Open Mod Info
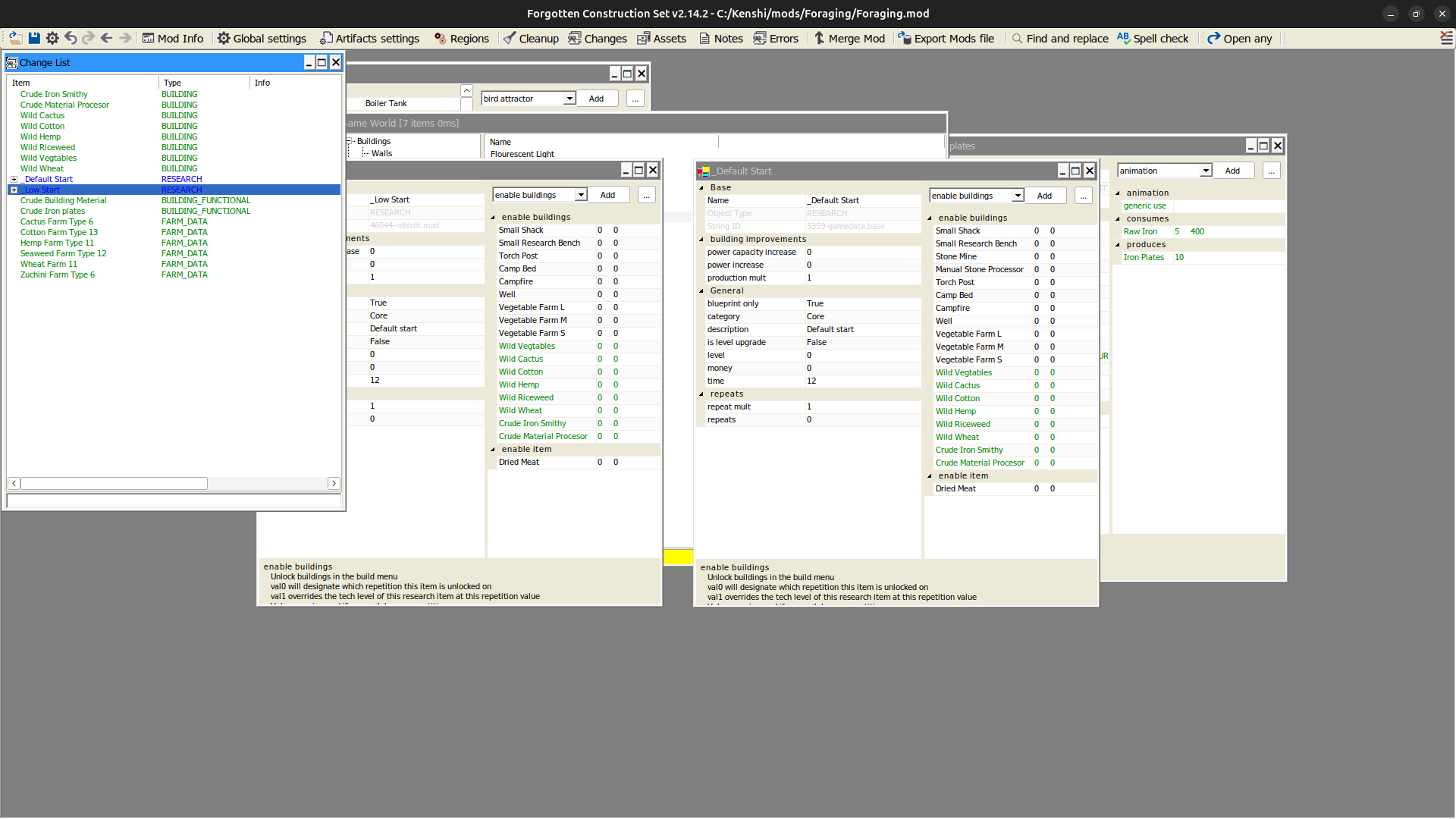 tap(173, 38)
